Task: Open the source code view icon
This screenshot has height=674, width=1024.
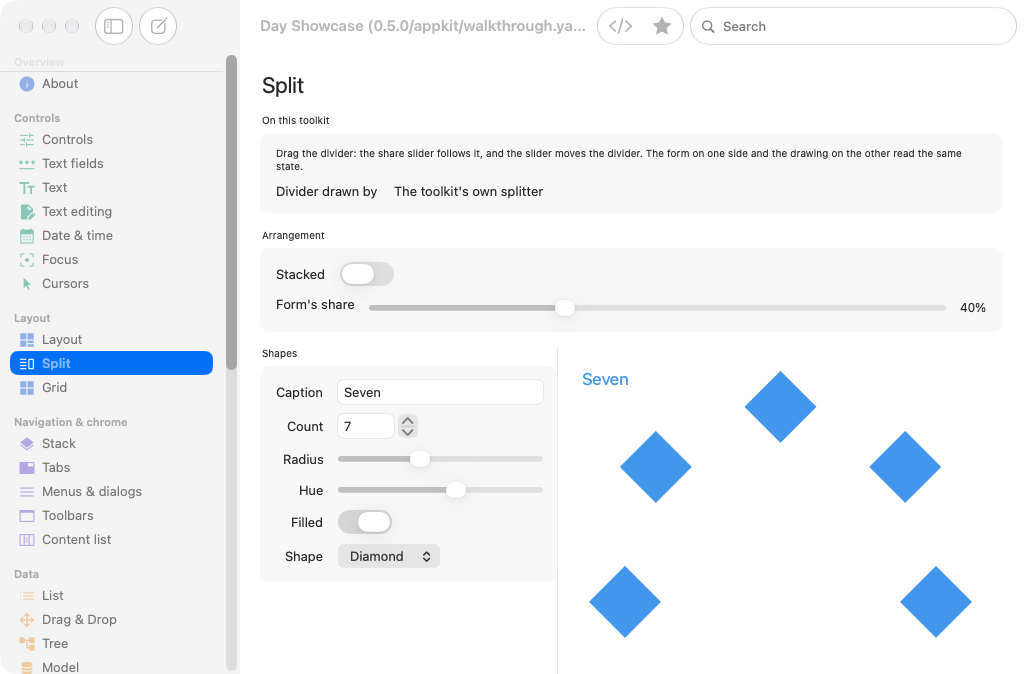Action: coord(620,26)
